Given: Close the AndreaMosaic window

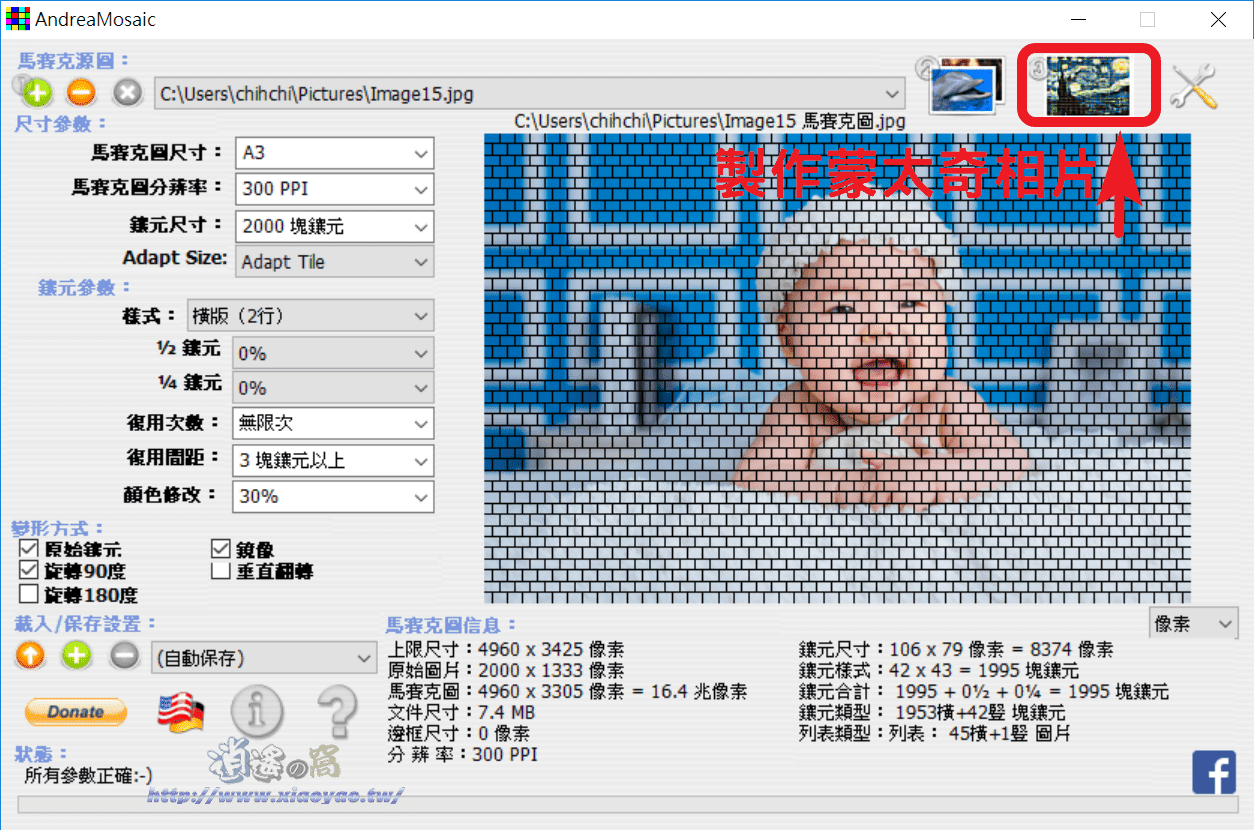Looking at the screenshot, I should pyautogui.click(x=1217, y=19).
